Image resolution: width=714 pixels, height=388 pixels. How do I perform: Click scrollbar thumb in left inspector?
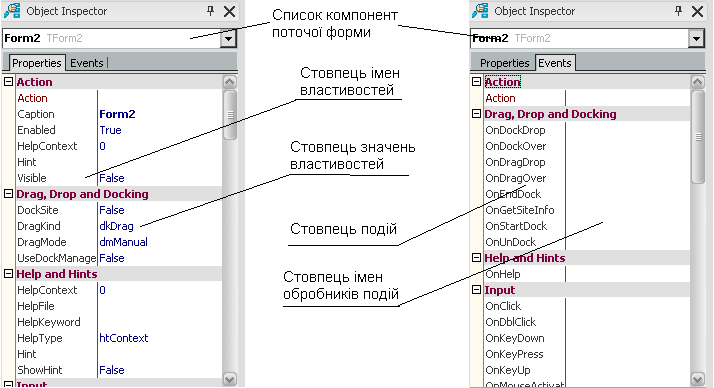pos(230,115)
